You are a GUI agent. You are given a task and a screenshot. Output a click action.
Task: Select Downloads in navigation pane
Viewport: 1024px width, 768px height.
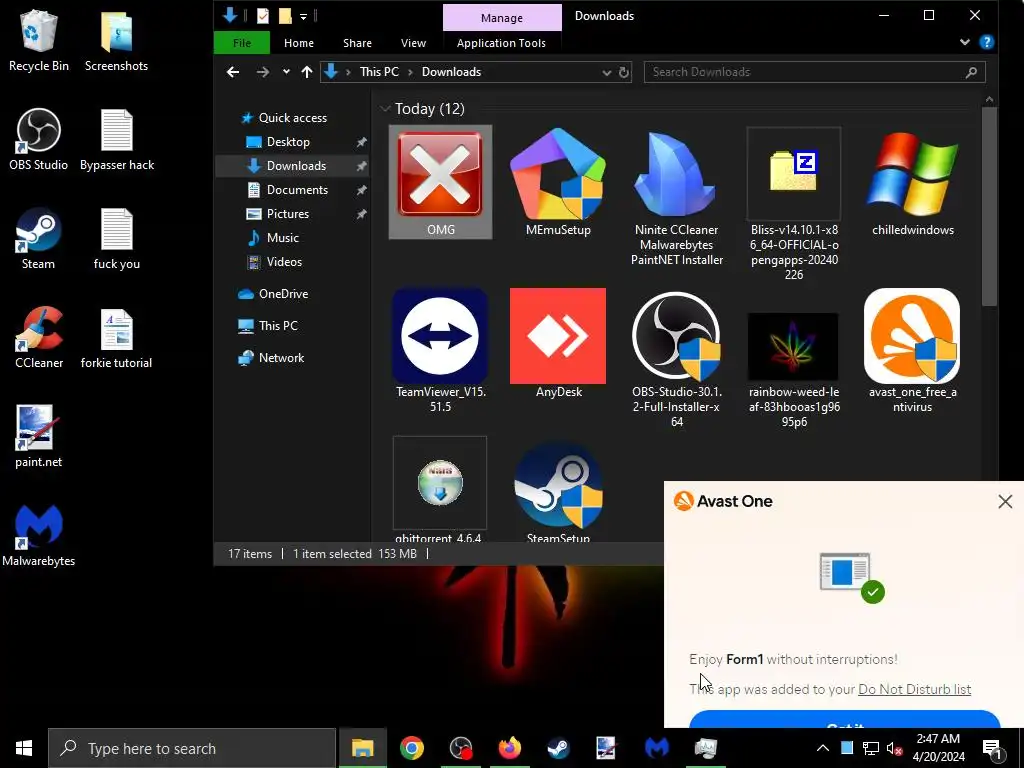[x=296, y=166]
